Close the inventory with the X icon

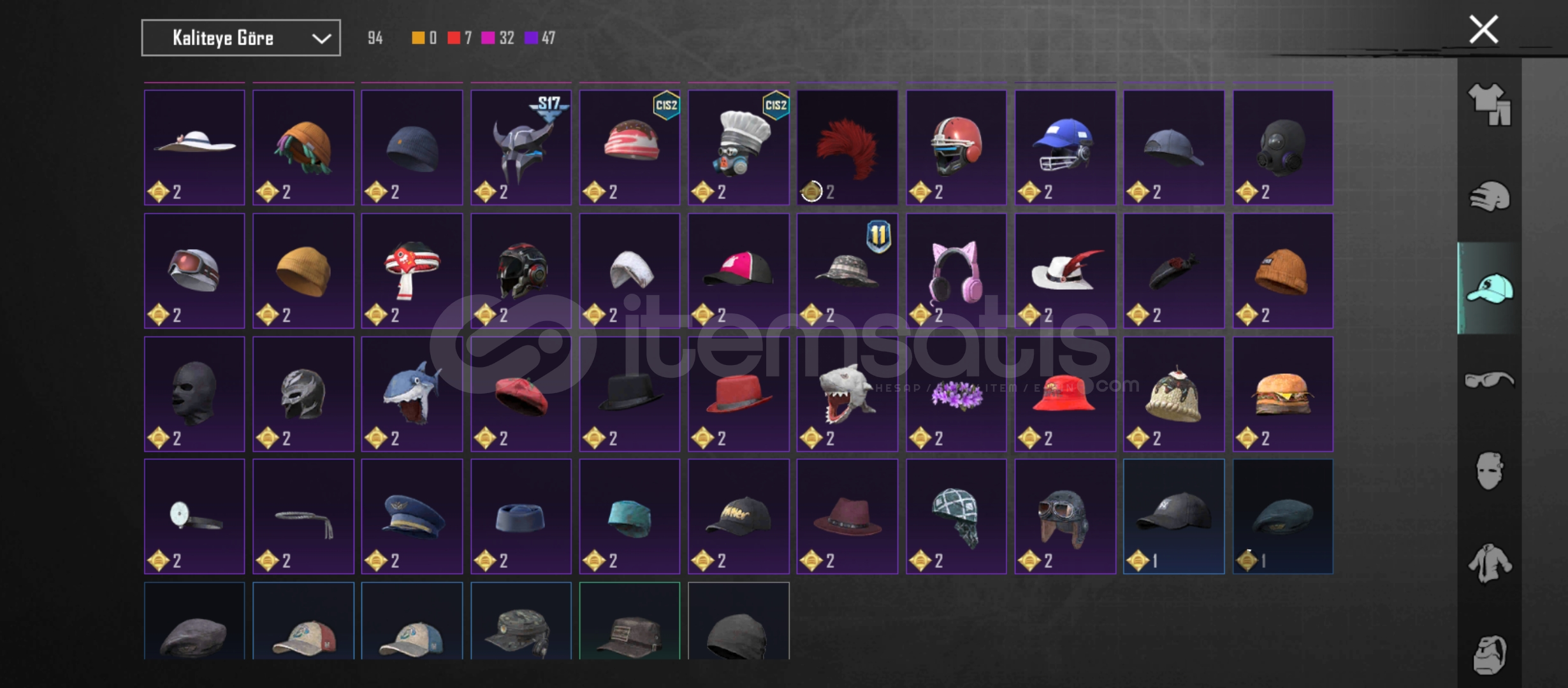[x=1483, y=29]
